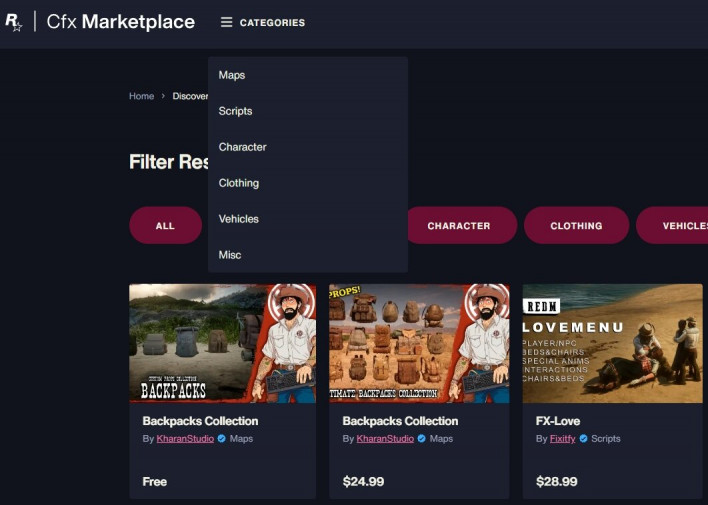Open Fixitfy author profile link
Viewport: 708px width, 505px height.
(562, 439)
